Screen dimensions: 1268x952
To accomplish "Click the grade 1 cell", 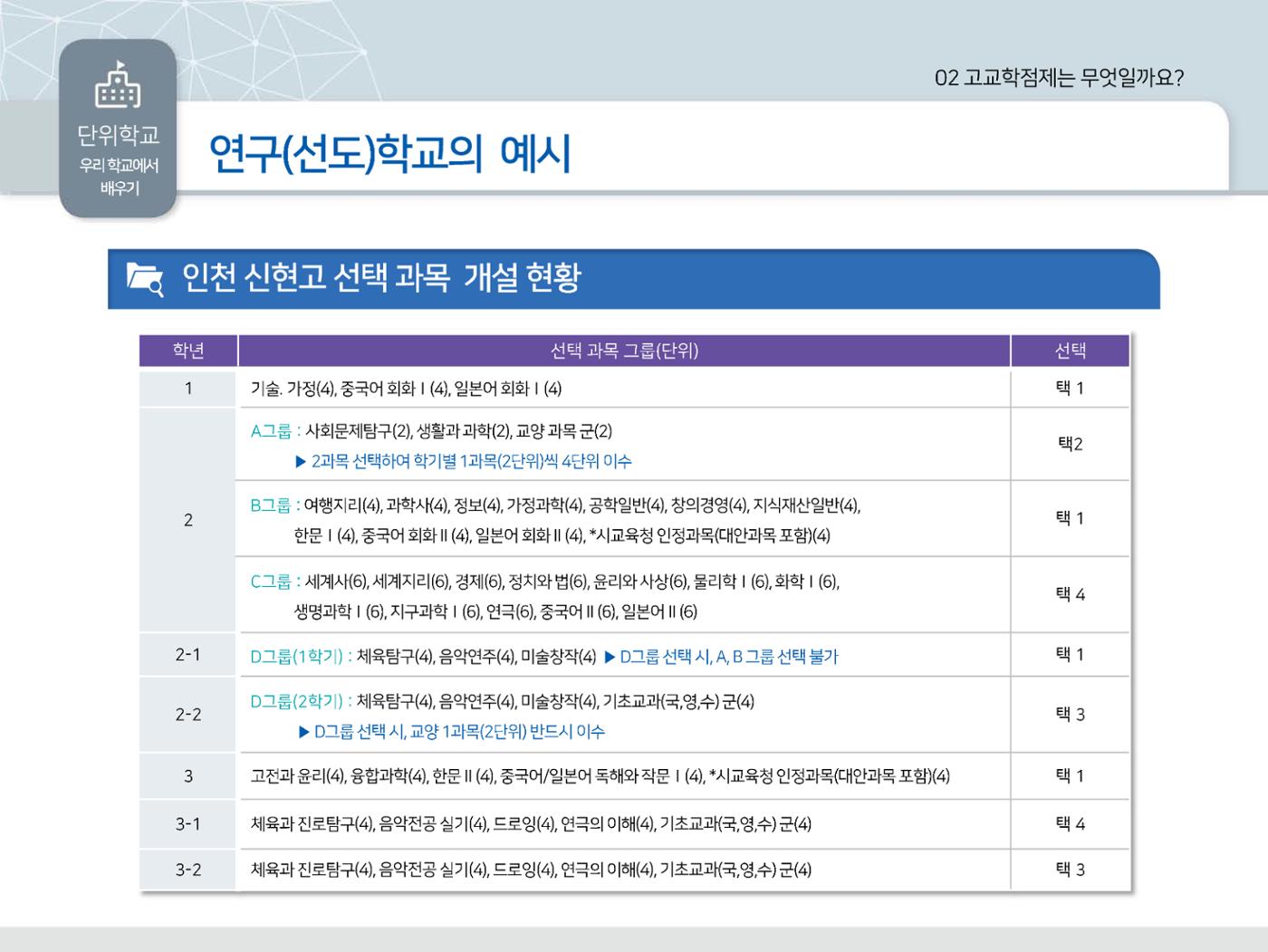I will coord(188,389).
